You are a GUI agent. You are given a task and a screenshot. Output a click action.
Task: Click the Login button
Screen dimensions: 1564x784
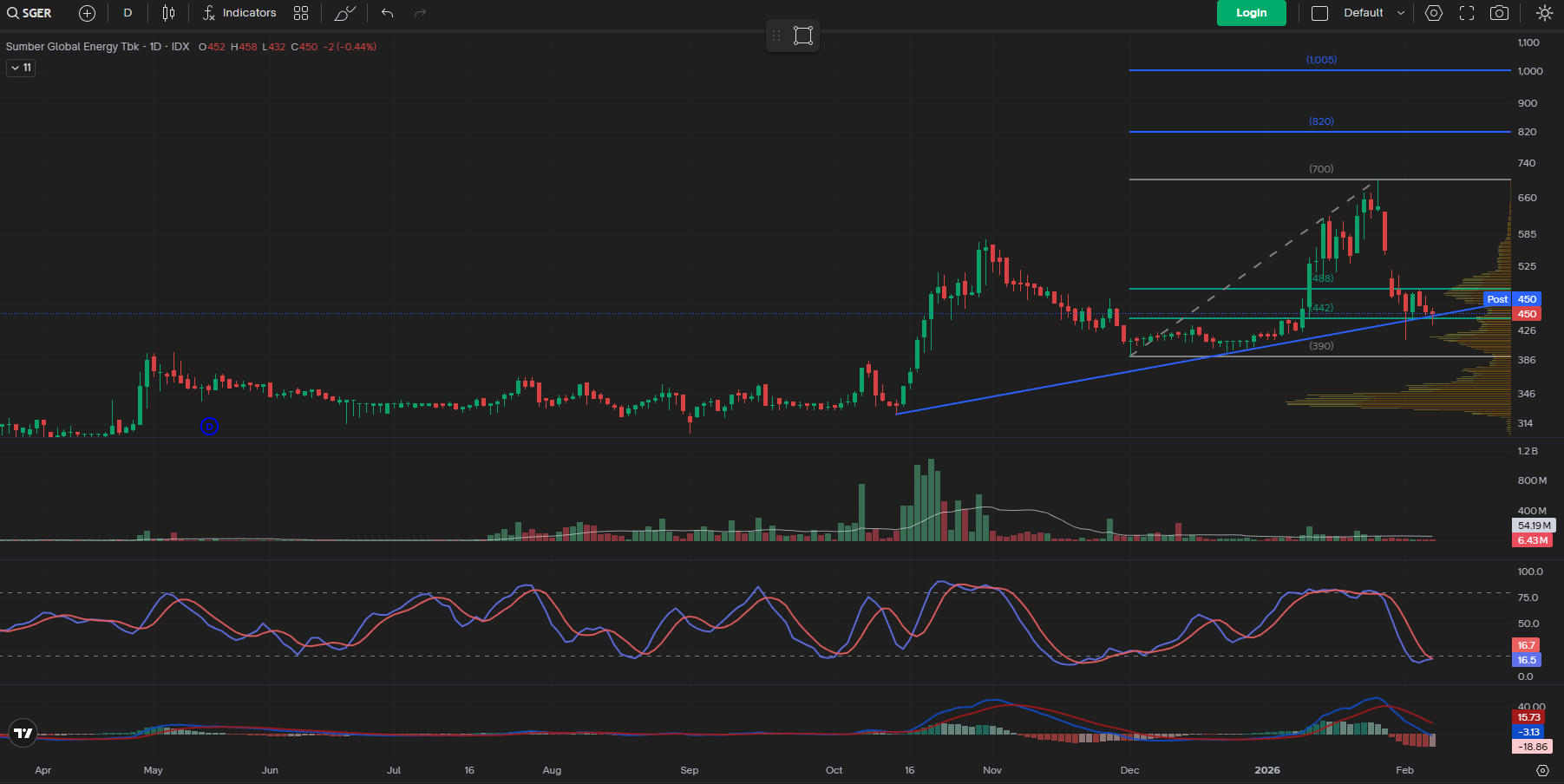1251,13
